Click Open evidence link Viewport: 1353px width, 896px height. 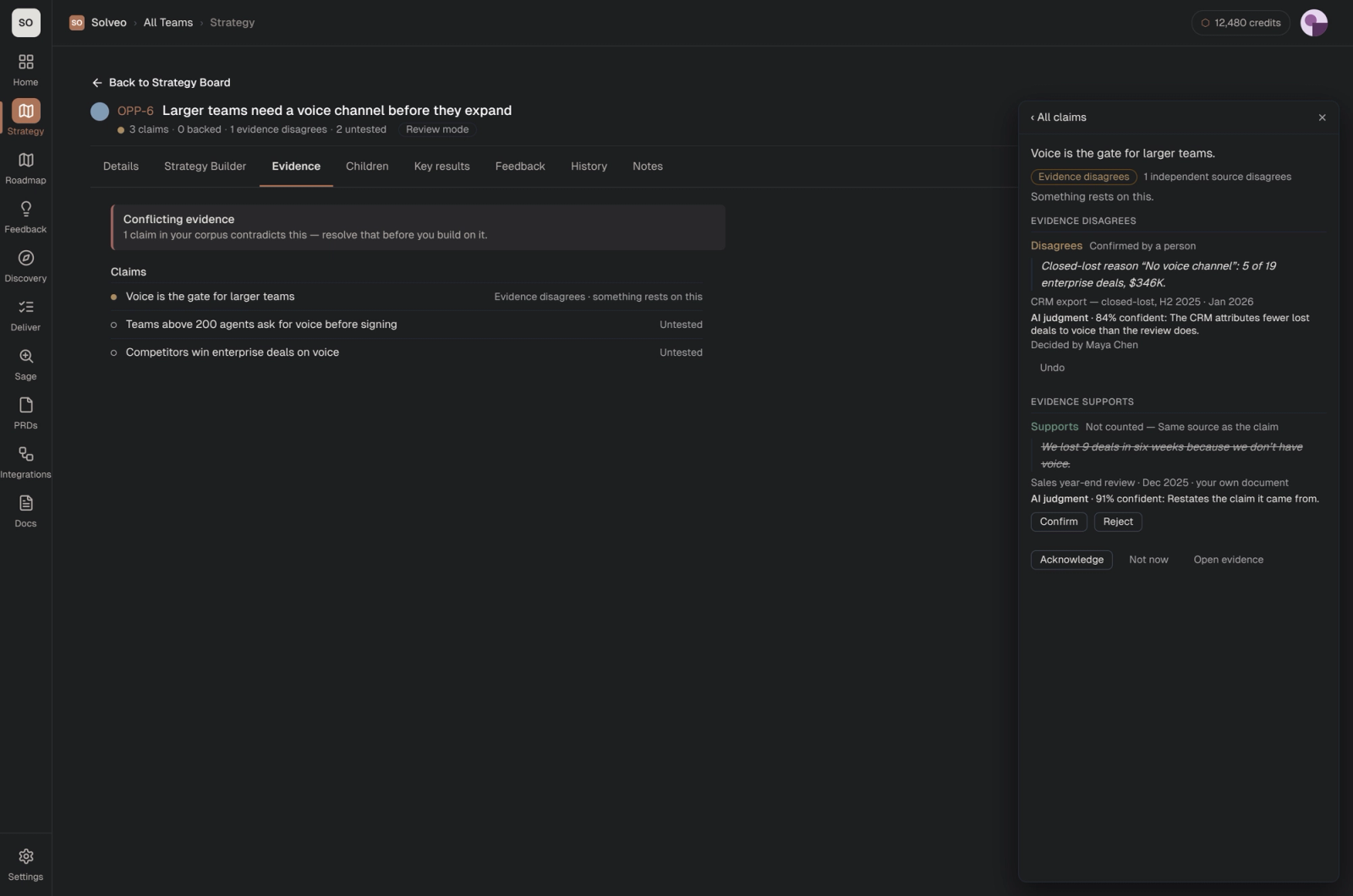1228,560
